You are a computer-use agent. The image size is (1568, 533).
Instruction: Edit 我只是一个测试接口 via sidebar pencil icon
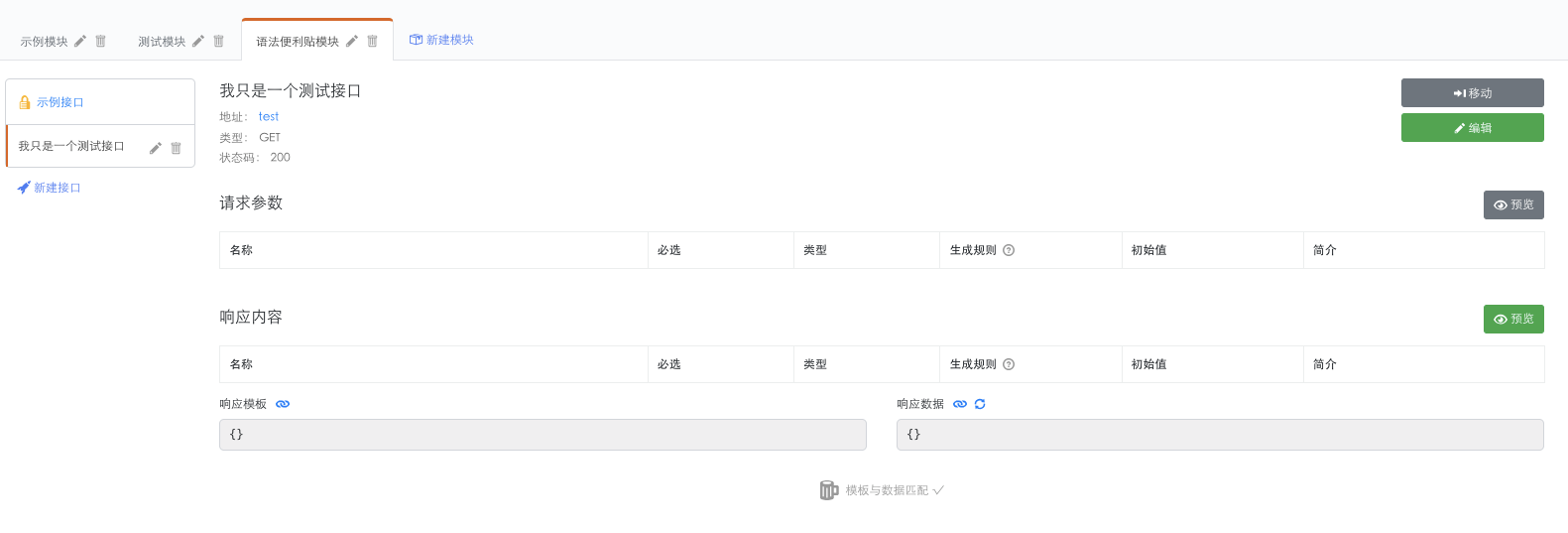tap(156, 148)
